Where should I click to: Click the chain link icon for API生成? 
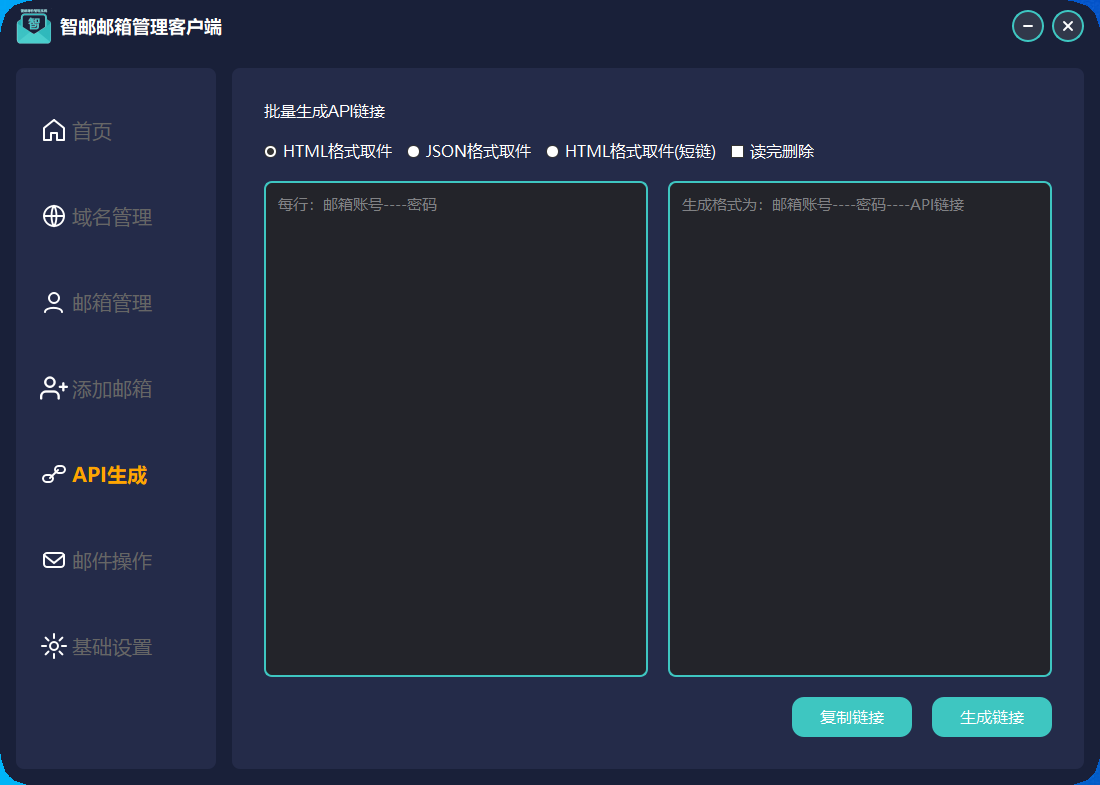54,475
